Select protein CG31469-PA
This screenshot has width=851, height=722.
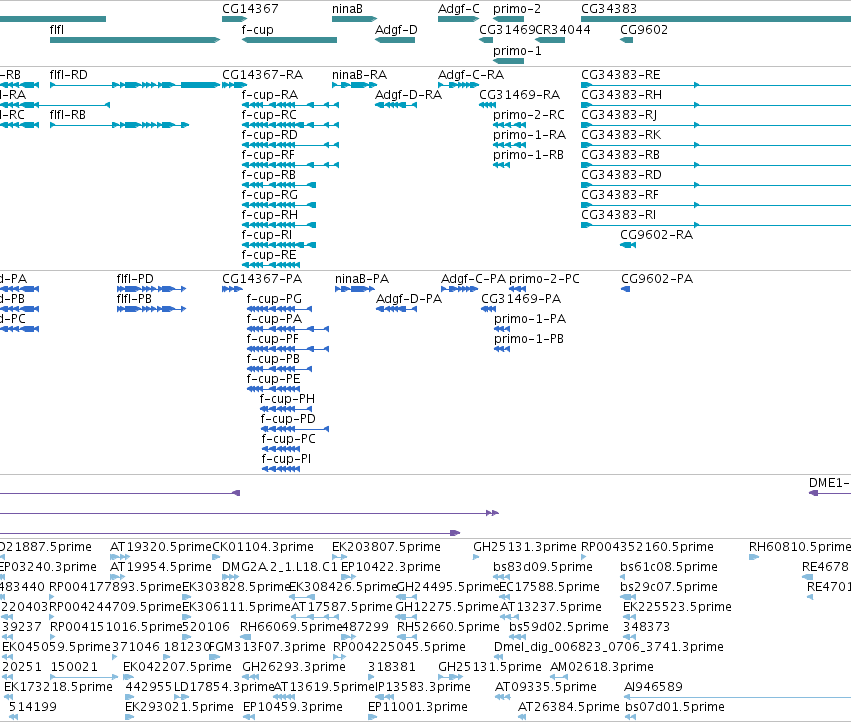[x=521, y=299]
